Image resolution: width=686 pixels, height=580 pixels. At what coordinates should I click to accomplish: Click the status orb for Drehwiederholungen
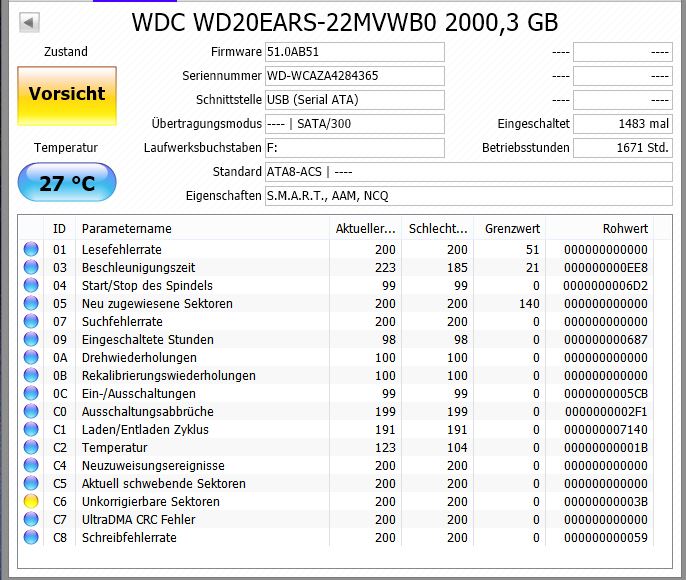coord(31,357)
